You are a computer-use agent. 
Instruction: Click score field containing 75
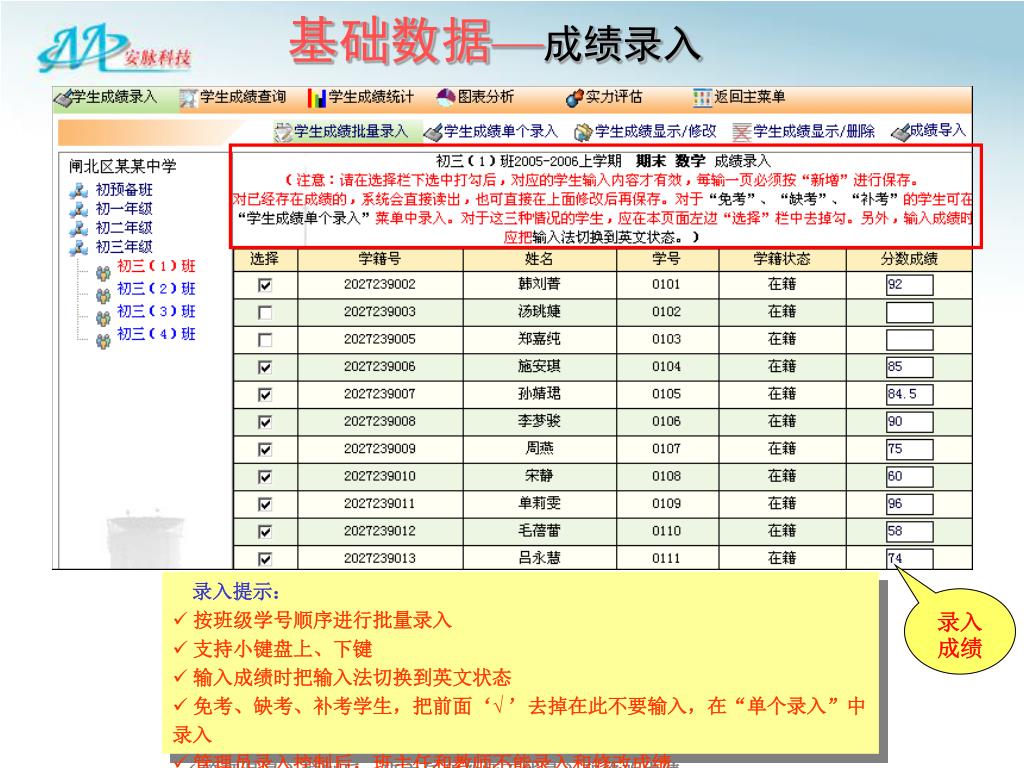click(x=909, y=450)
